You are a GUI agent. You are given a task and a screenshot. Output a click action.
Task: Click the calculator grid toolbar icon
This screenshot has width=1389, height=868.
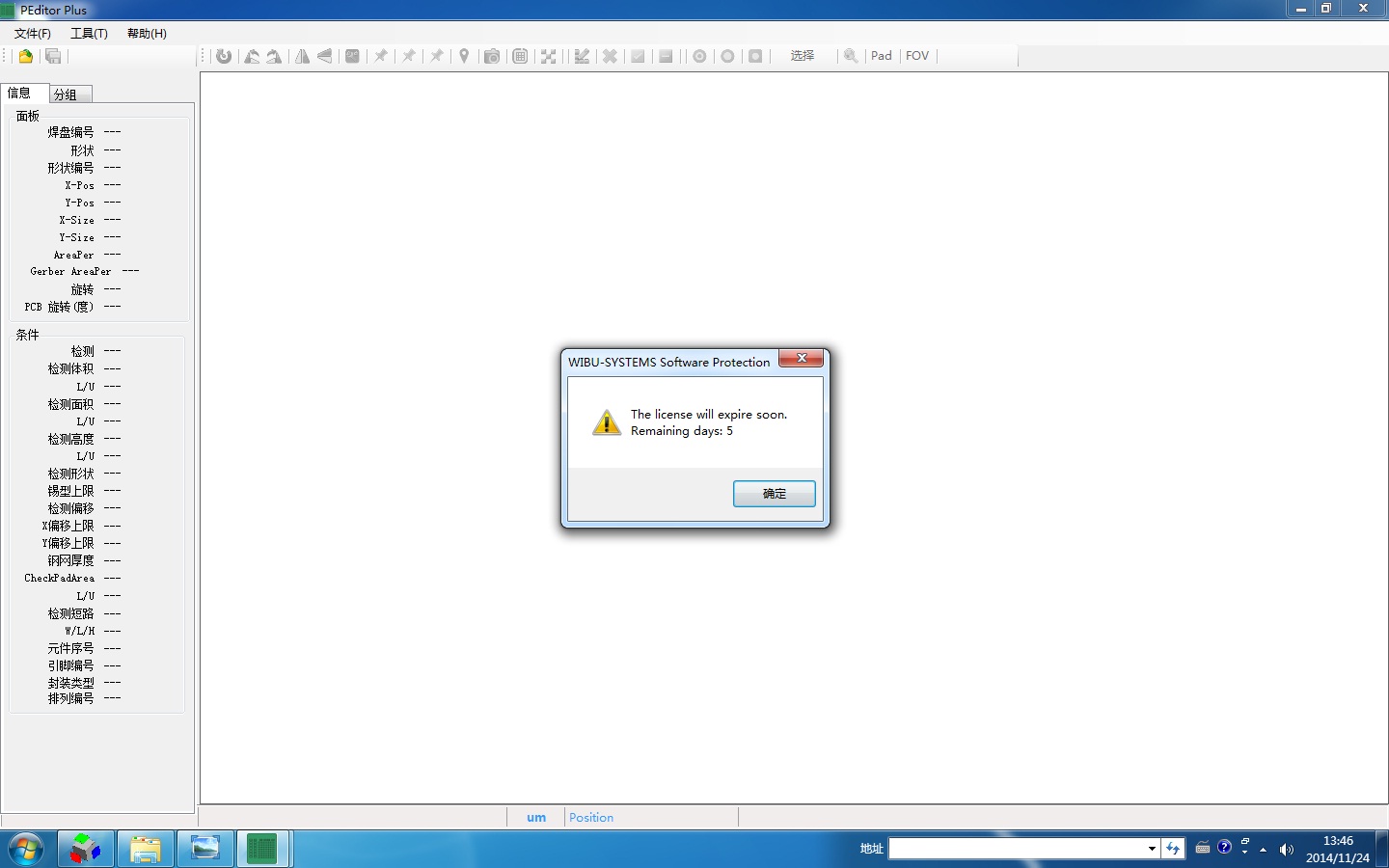pos(520,56)
